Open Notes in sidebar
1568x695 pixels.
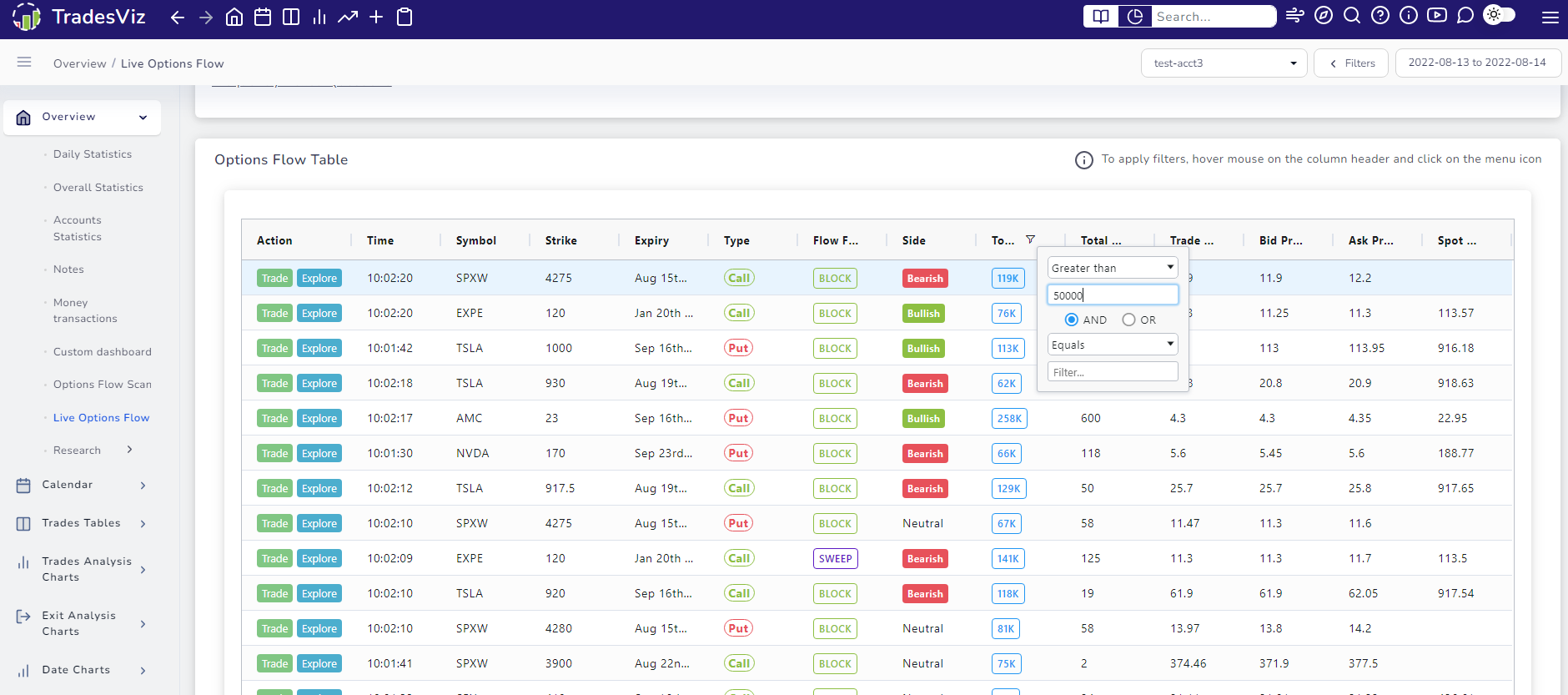tap(68, 269)
